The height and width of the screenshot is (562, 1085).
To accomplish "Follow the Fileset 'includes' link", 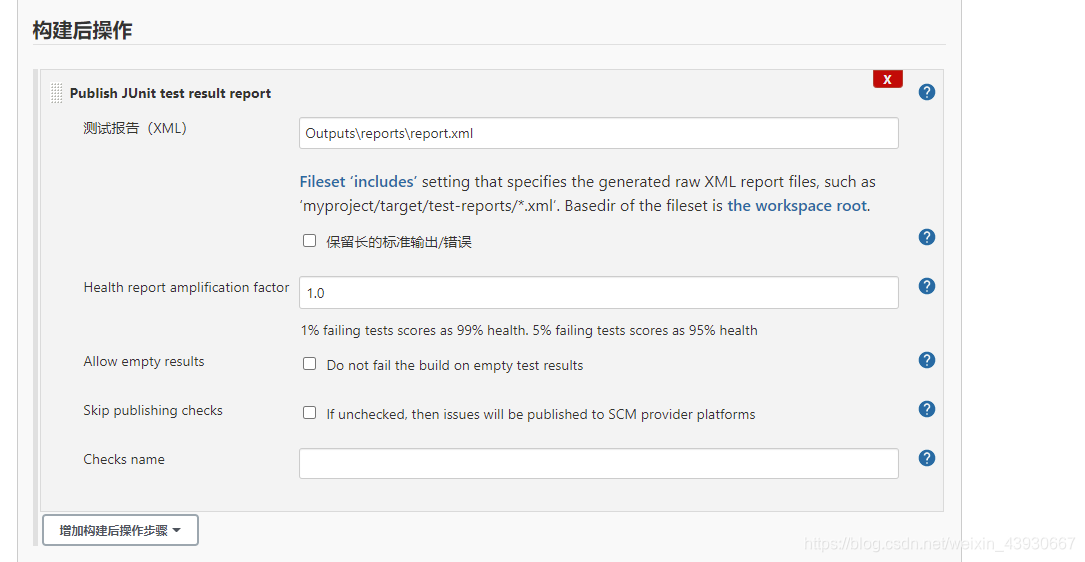I will [x=357, y=182].
